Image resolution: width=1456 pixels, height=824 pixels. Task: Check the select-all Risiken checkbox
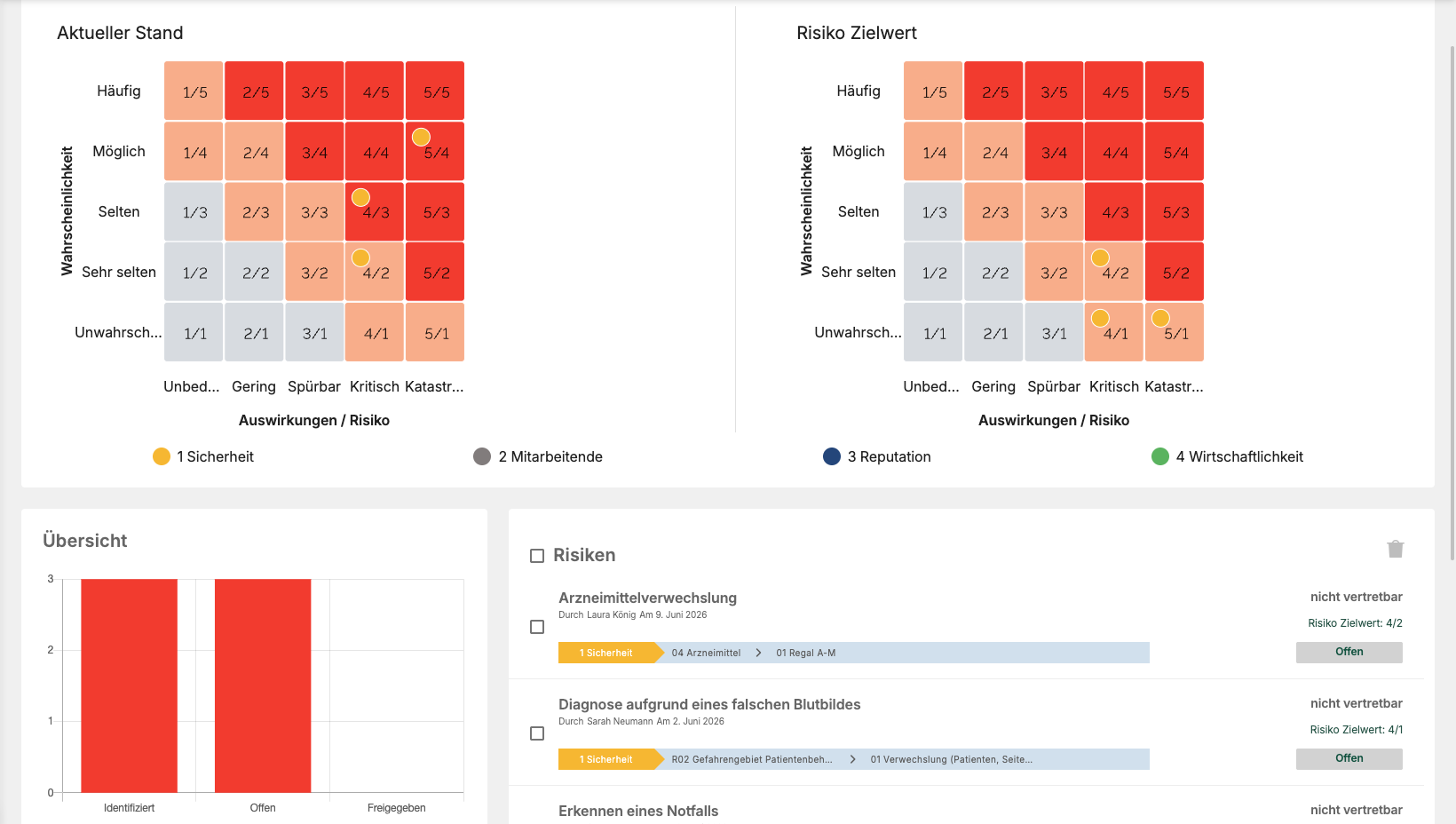pyautogui.click(x=537, y=556)
